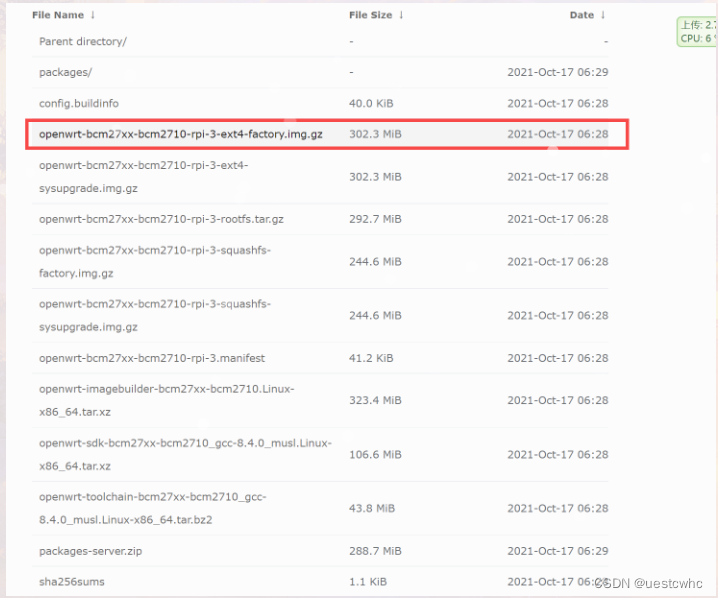718x598 pixels.
Task: Sort by the Date column header
Action: [x=582, y=15]
